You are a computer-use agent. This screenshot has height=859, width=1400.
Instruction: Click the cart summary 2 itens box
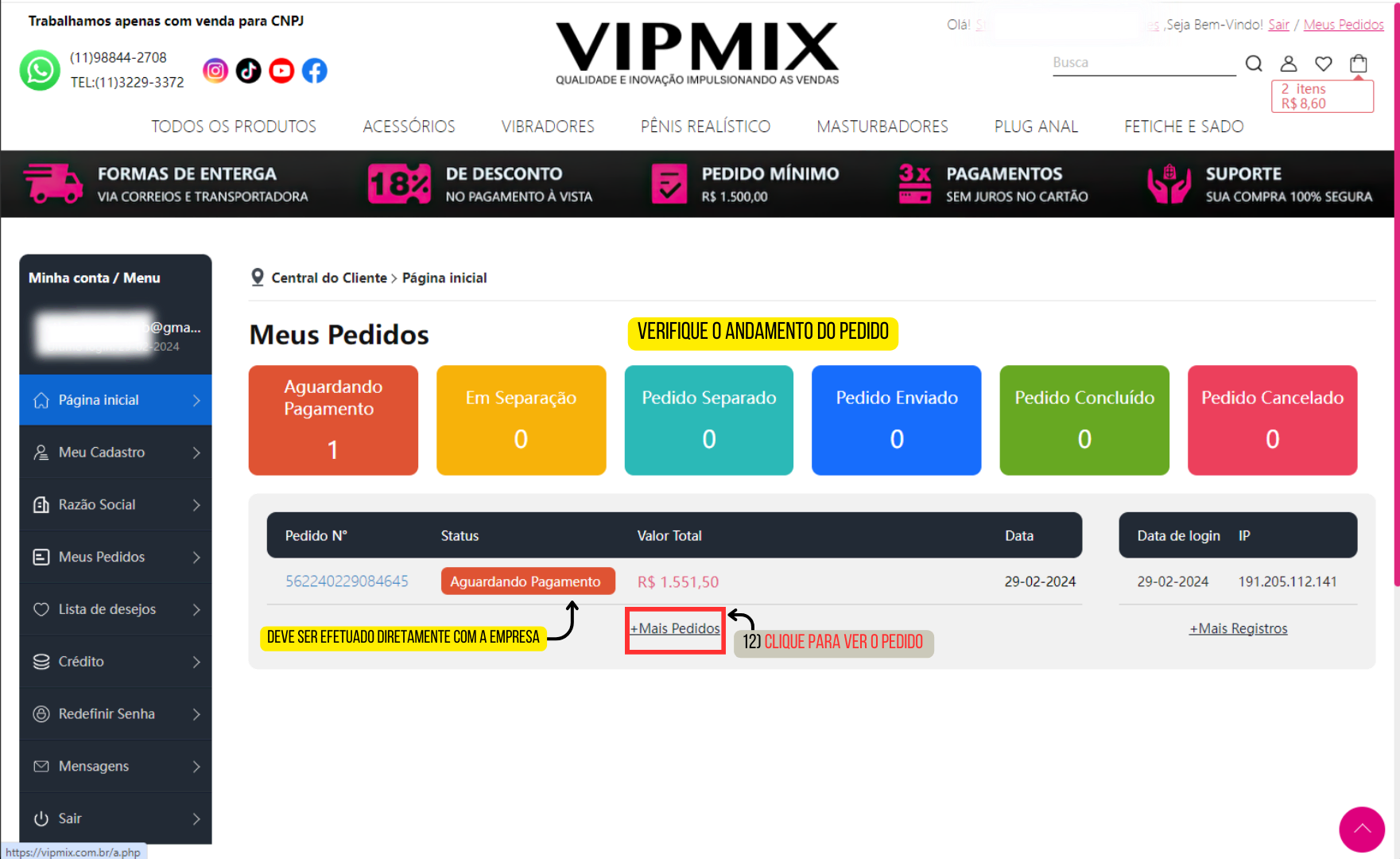click(1322, 96)
